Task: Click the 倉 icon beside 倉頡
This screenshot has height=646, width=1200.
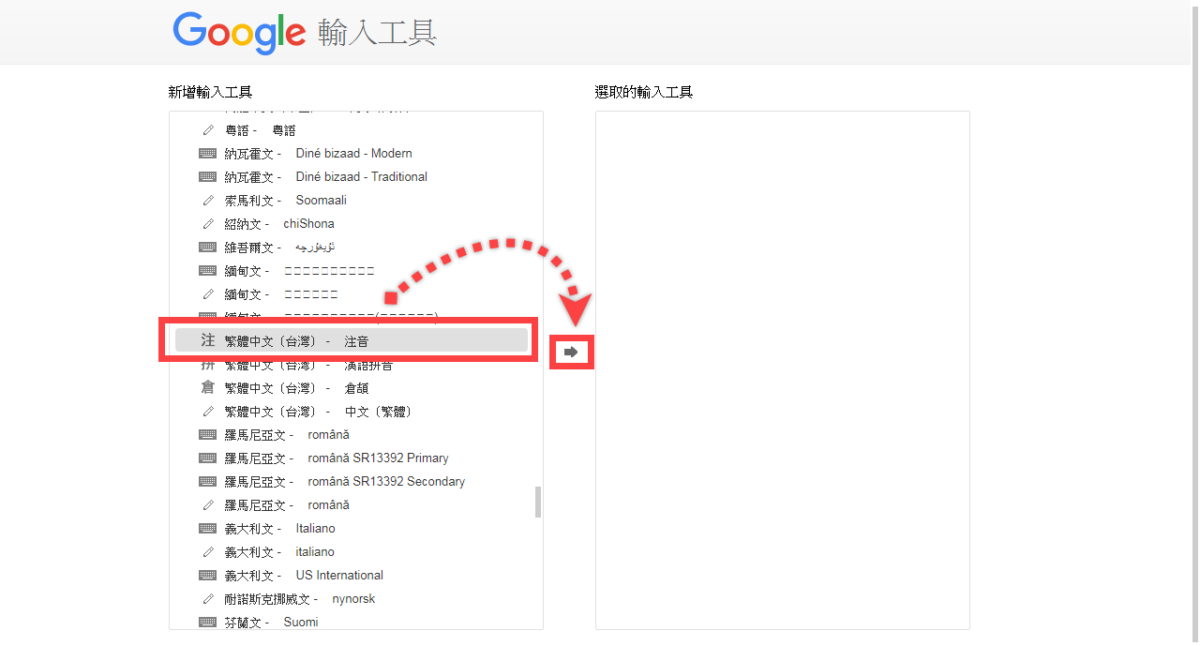Action: coord(208,388)
